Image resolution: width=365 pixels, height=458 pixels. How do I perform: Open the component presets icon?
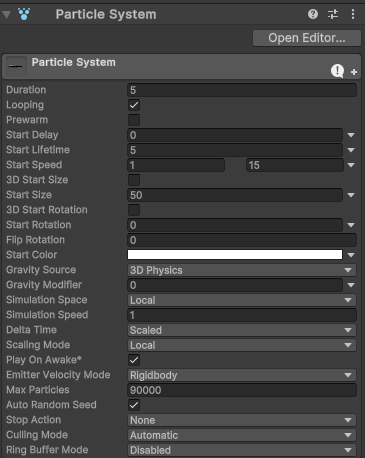point(333,14)
